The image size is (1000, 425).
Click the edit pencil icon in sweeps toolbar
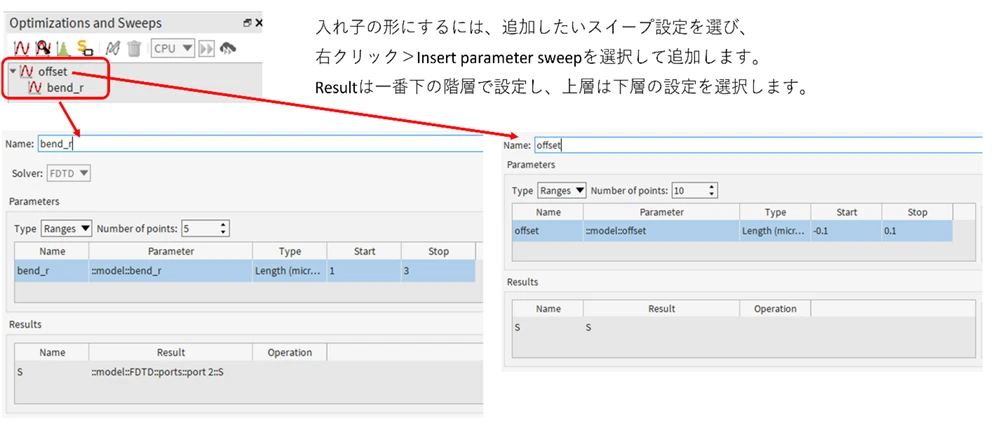click(x=113, y=48)
